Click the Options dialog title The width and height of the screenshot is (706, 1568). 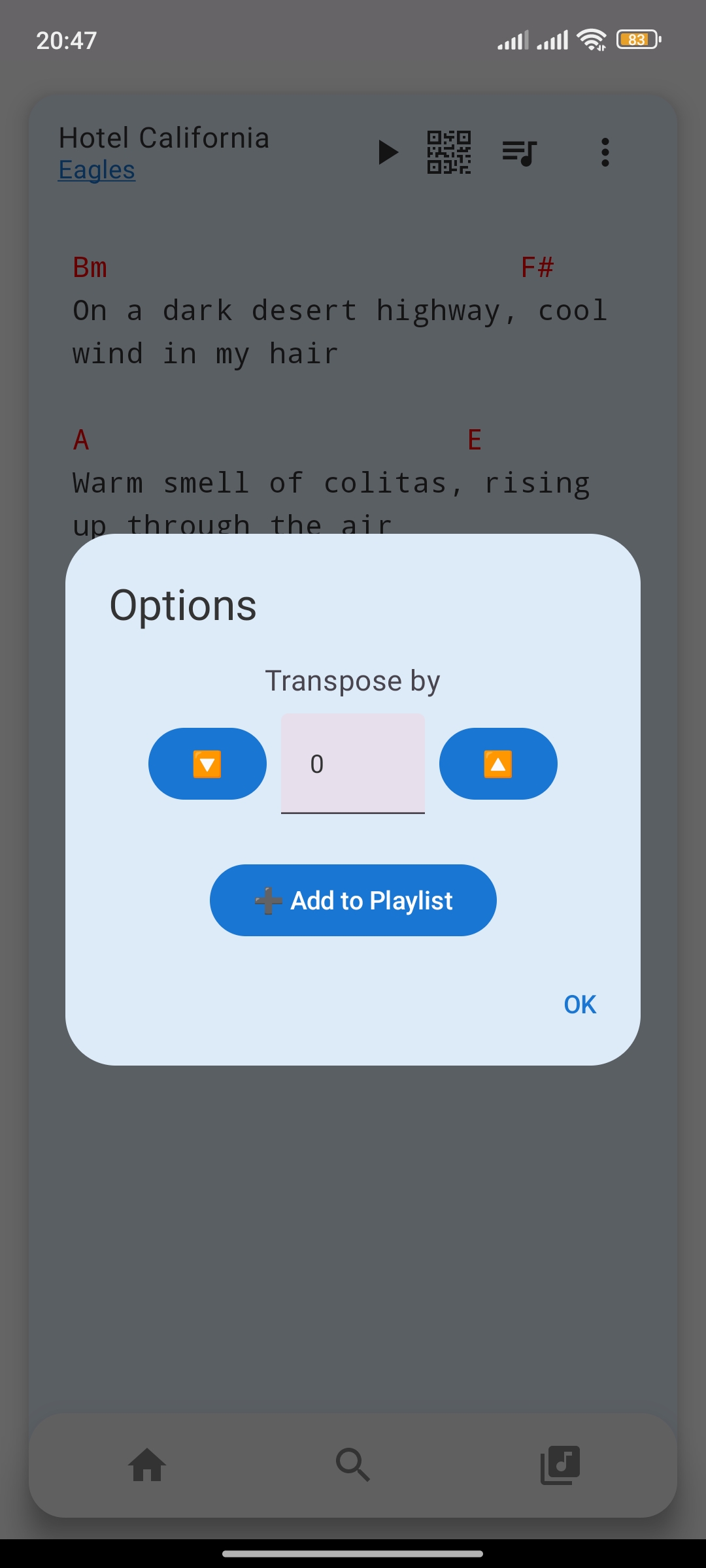point(184,604)
